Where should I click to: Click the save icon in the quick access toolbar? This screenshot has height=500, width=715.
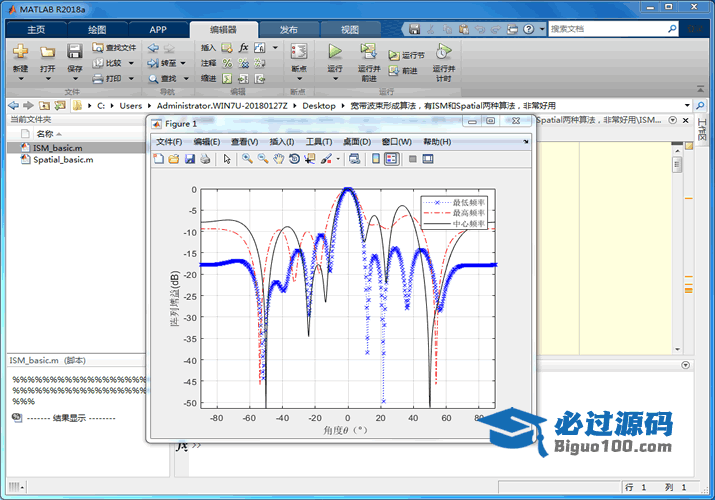[414, 29]
